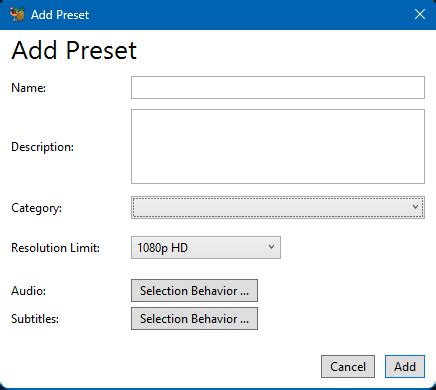Click the Audio label

(29, 291)
